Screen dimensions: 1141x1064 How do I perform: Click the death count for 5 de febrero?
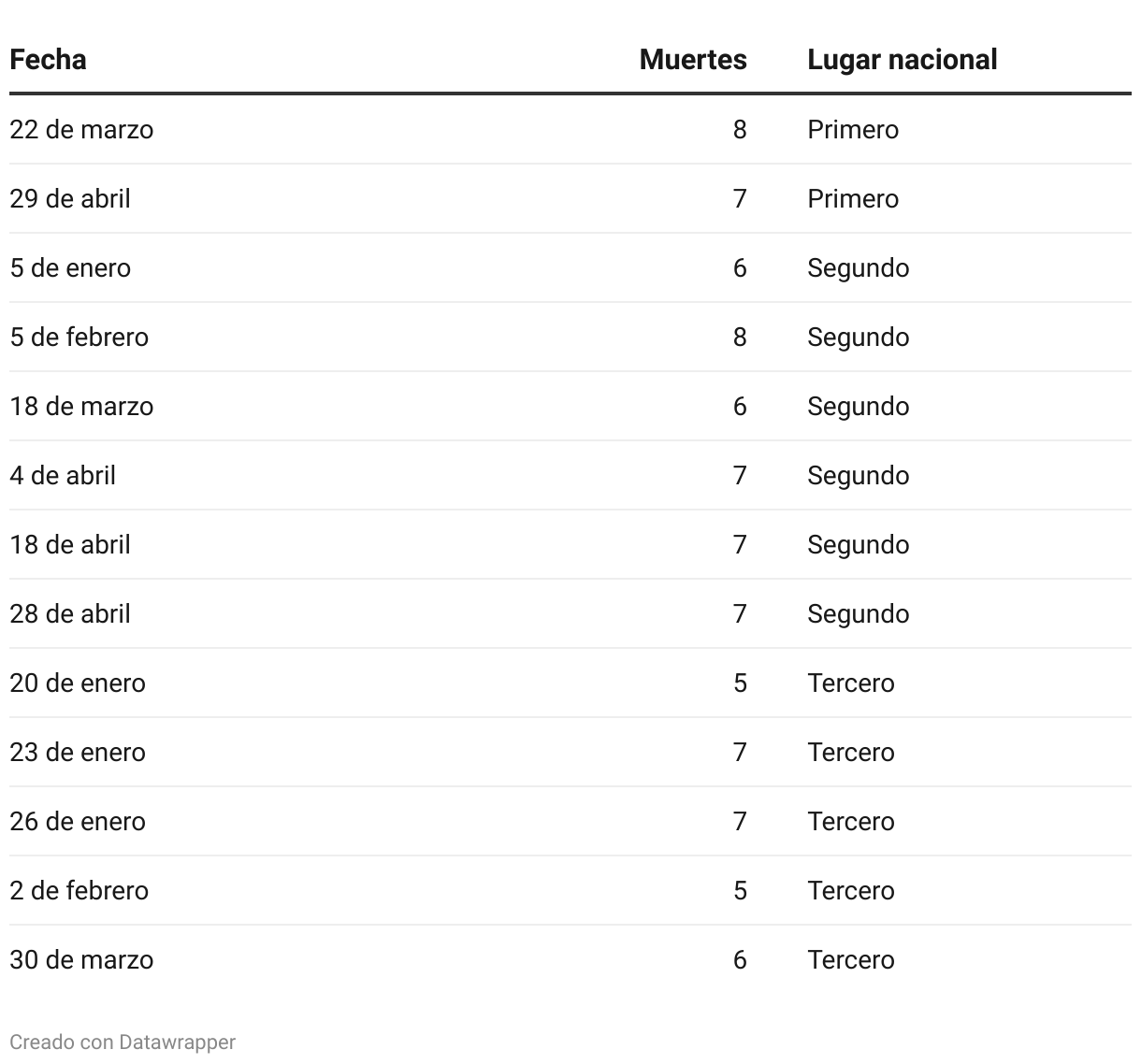[x=739, y=337]
